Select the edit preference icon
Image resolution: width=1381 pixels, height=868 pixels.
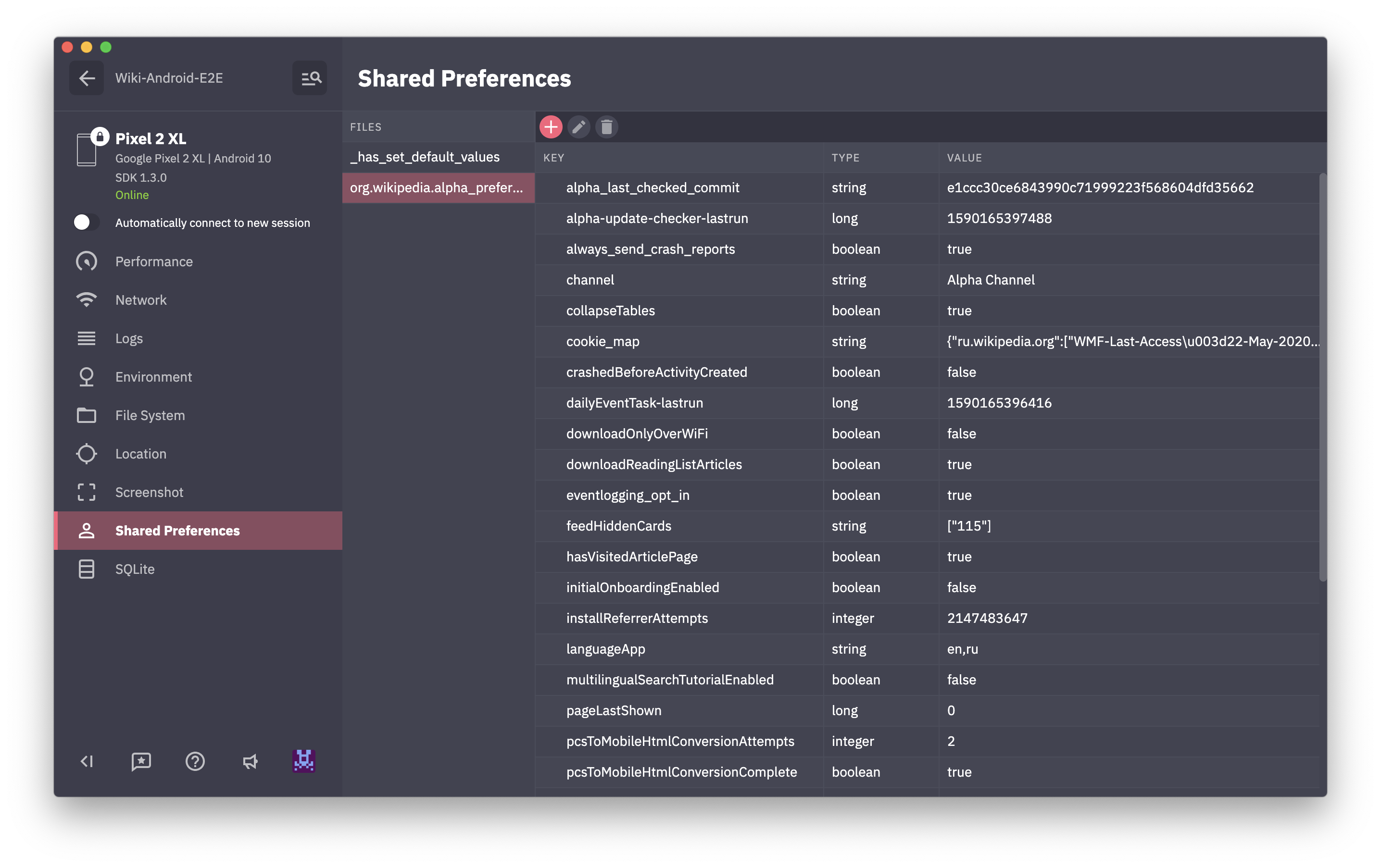[x=579, y=127]
